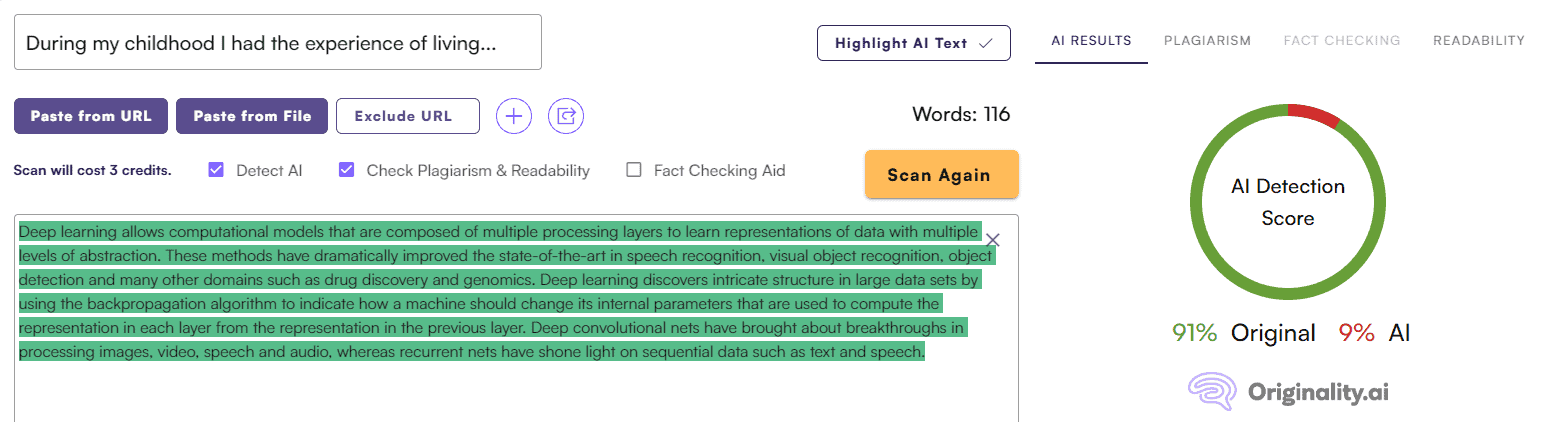The width and height of the screenshot is (1542, 422).
Task: Click the scan title input field
Action: (x=278, y=42)
